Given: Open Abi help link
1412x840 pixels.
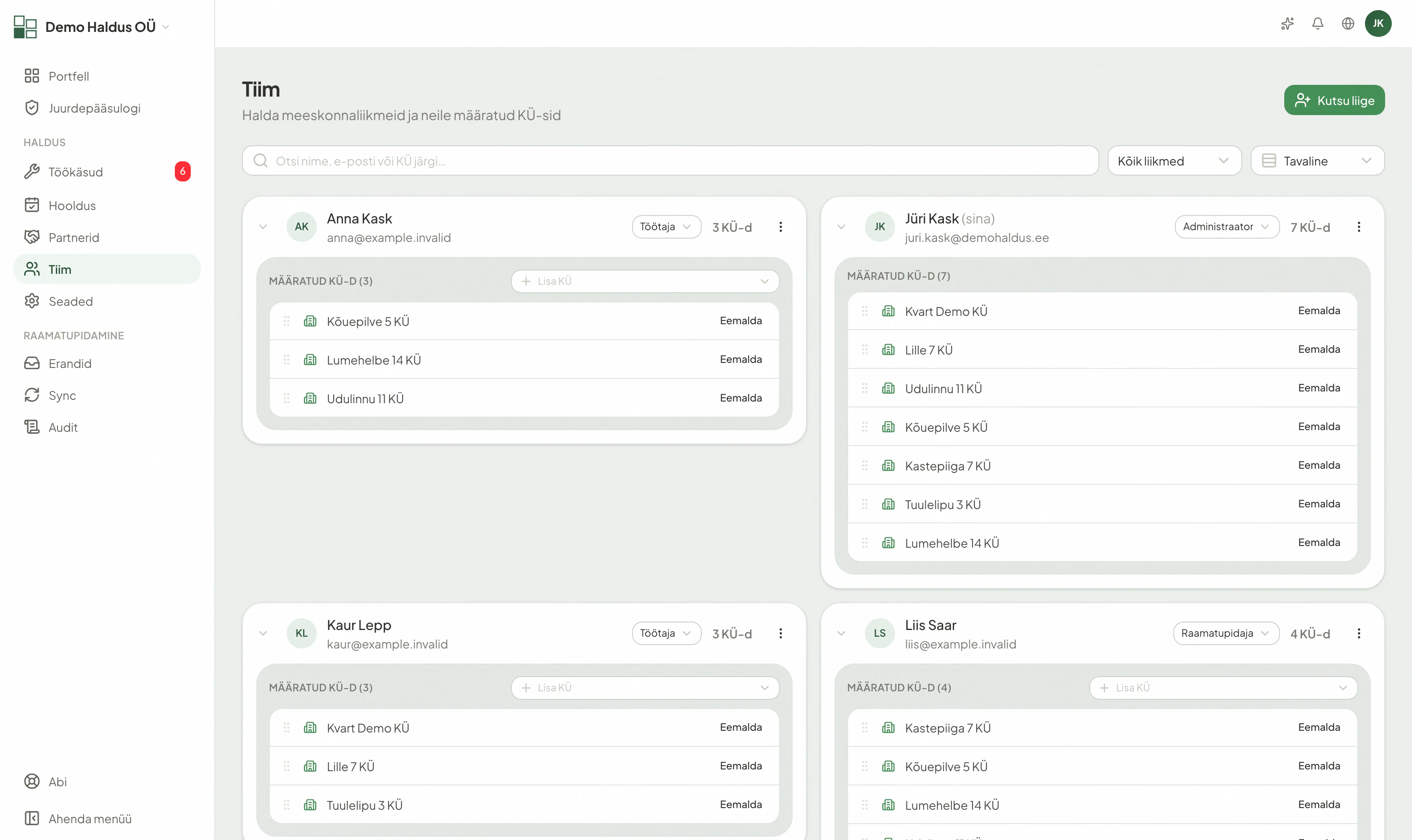Looking at the screenshot, I should [x=107, y=781].
